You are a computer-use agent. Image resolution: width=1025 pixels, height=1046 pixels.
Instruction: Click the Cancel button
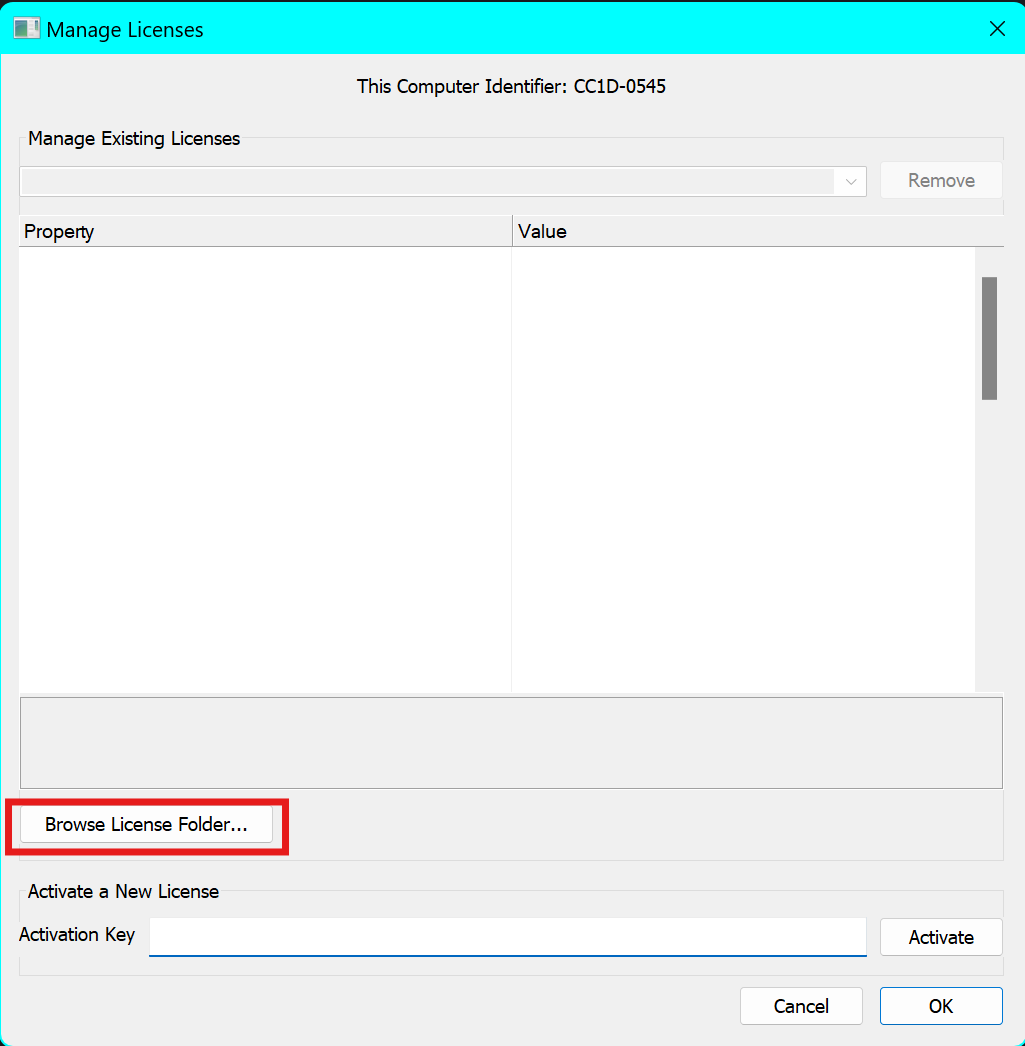coord(801,1006)
